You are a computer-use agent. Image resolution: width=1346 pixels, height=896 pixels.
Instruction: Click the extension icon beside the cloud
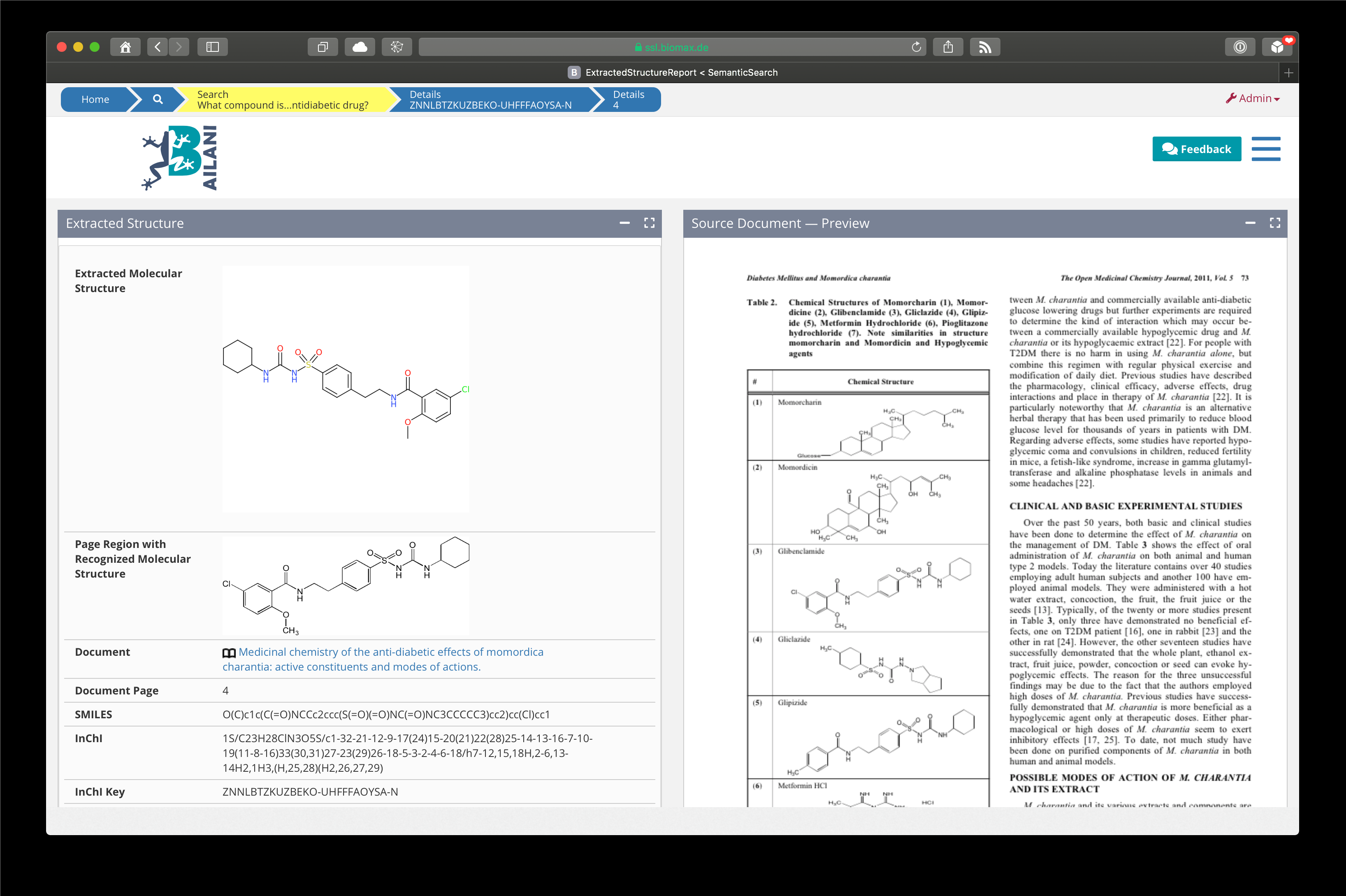(397, 47)
